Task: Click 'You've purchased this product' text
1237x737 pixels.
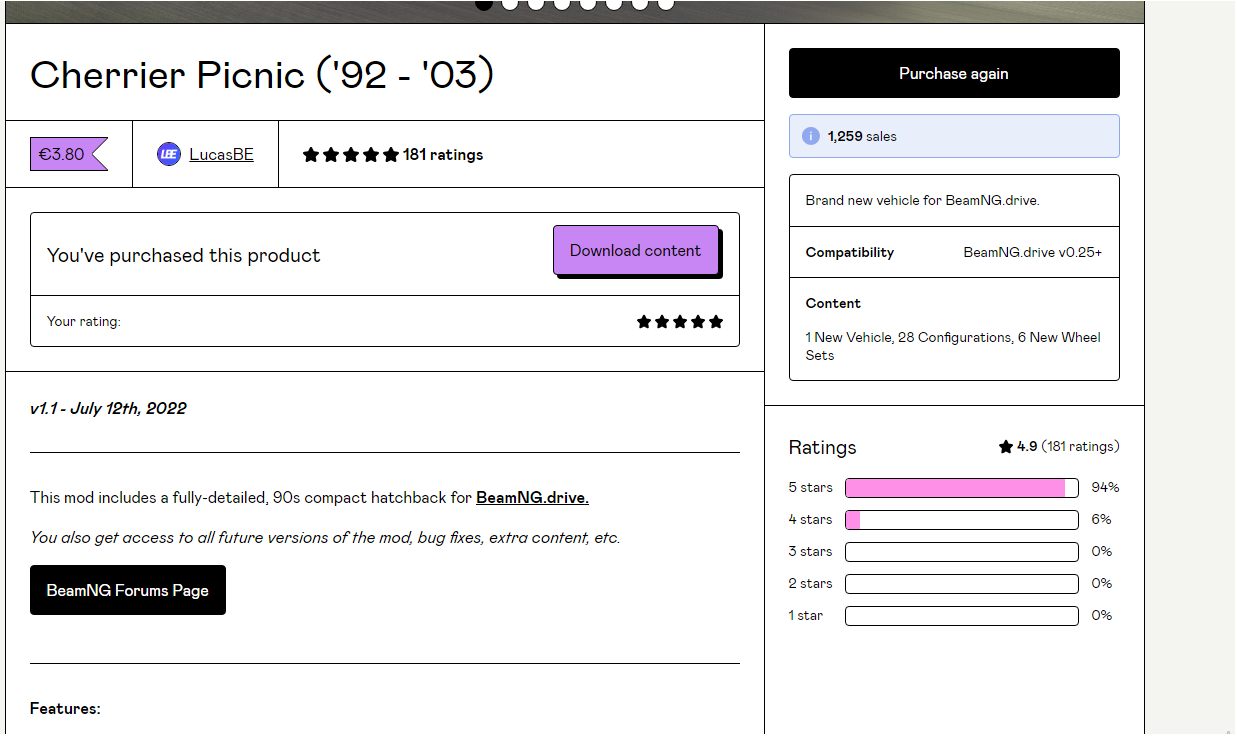Action: click(x=184, y=256)
